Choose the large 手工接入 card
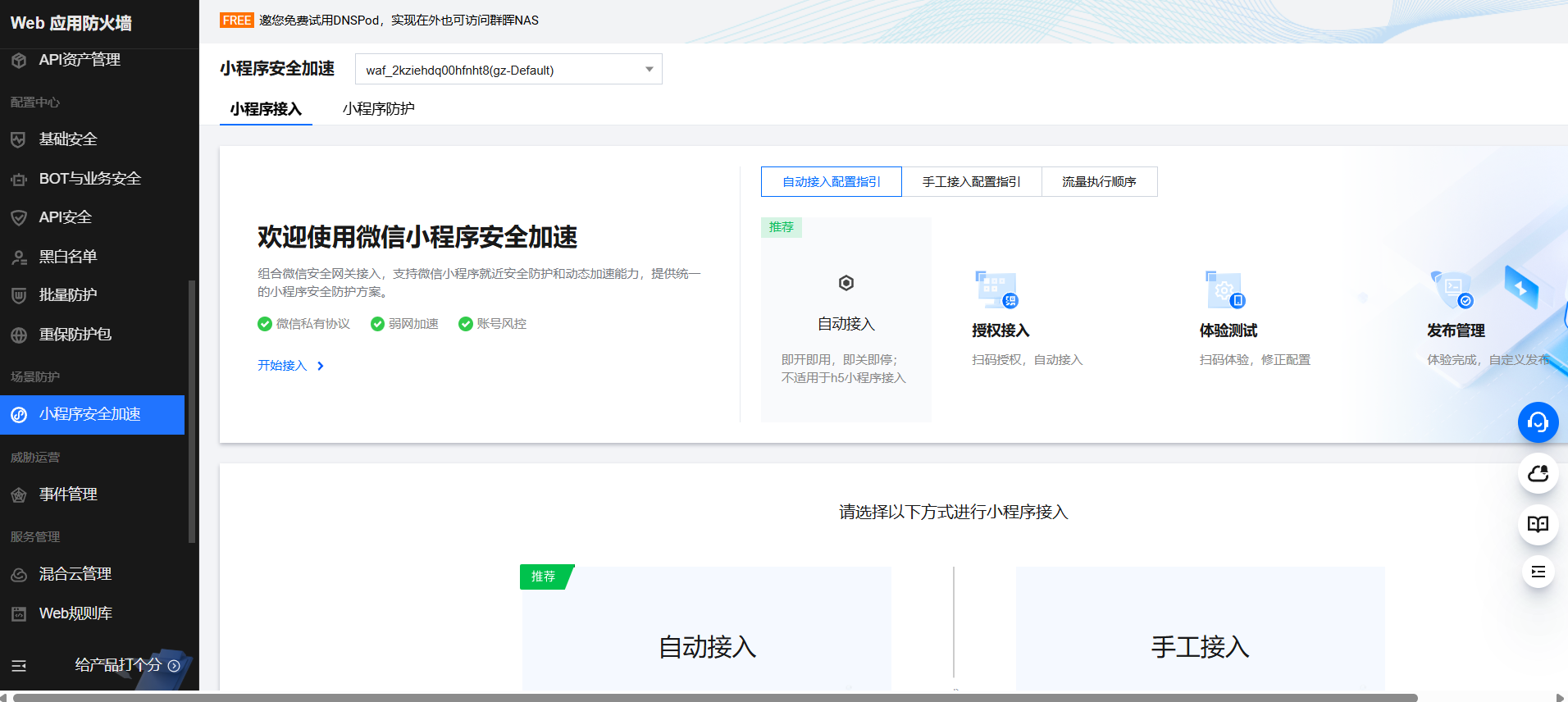The width and height of the screenshot is (1568, 702). [1201, 628]
